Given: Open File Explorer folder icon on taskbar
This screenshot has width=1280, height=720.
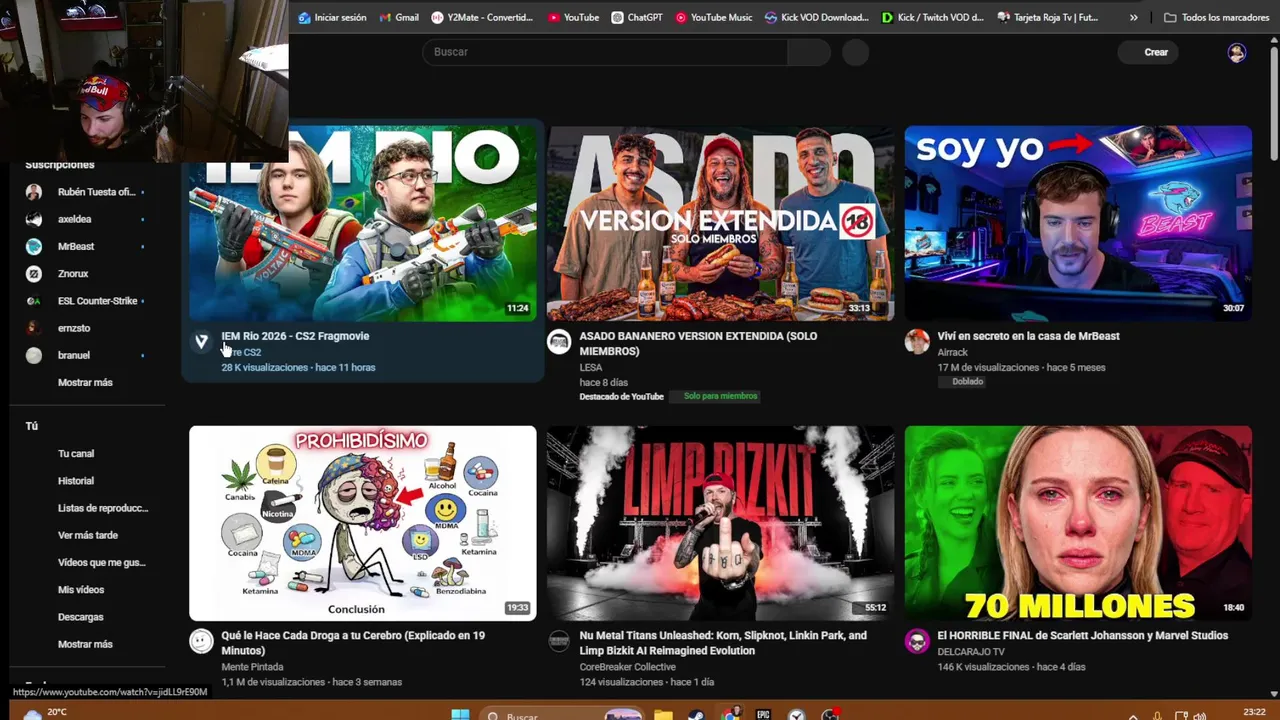Looking at the screenshot, I should [663, 715].
